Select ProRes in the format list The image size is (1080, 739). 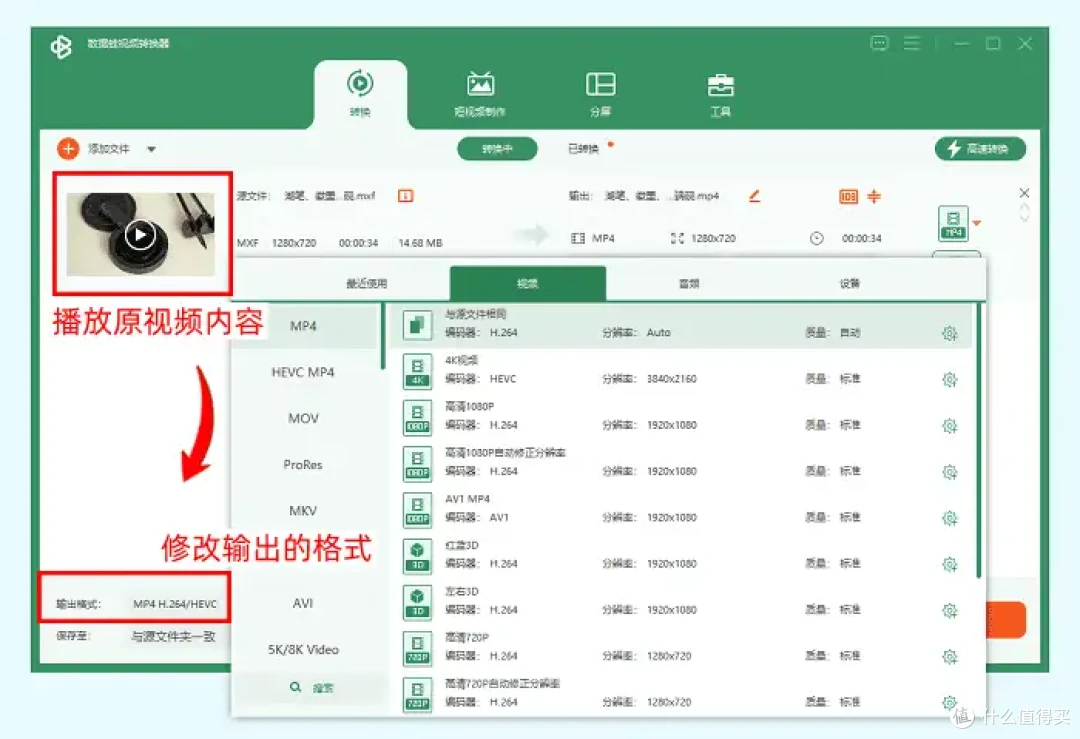pos(303,464)
